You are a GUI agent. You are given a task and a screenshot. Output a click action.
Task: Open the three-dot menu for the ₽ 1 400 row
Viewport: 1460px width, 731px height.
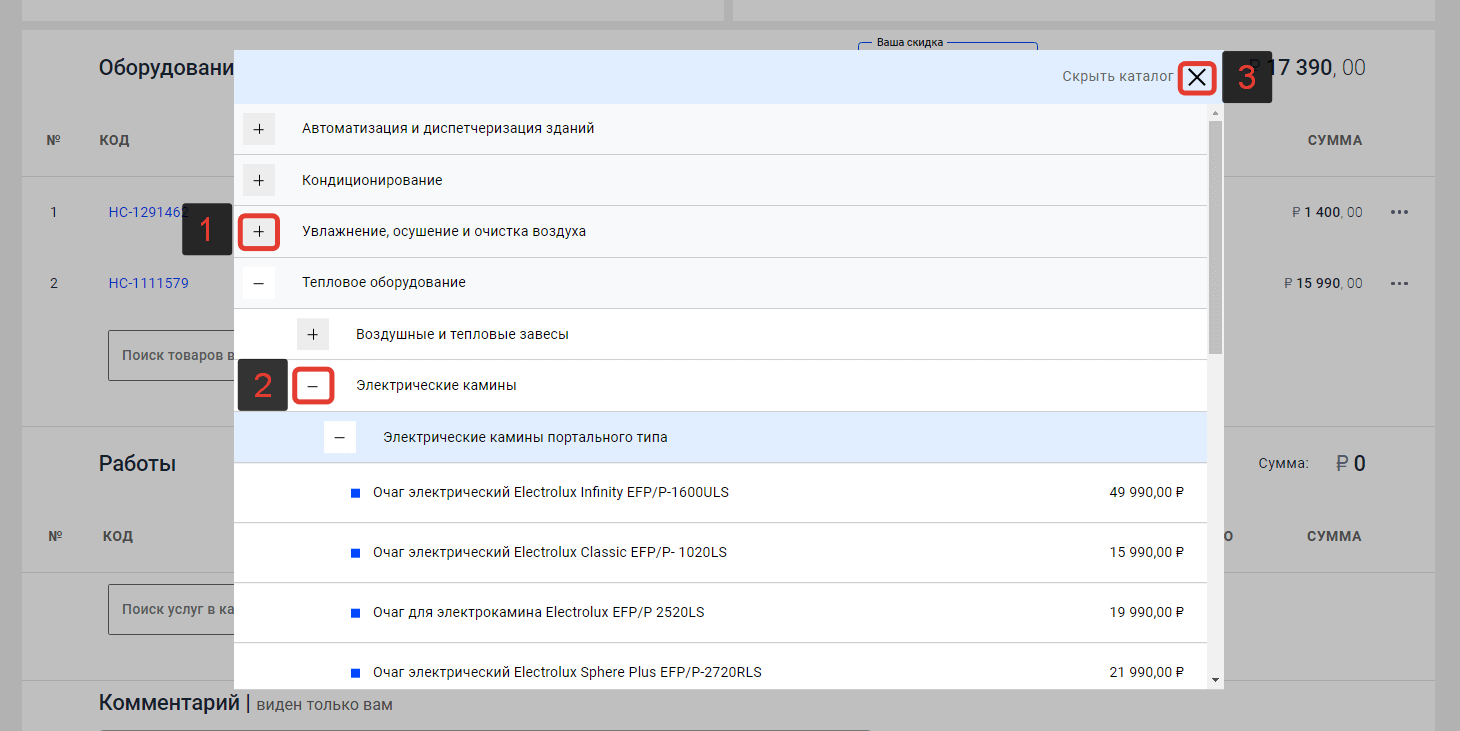pyautogui.click(x=1399, y=212)
